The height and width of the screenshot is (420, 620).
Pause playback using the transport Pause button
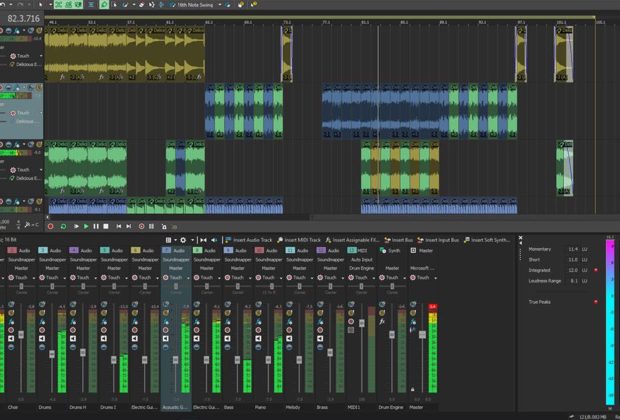point(96,226)
